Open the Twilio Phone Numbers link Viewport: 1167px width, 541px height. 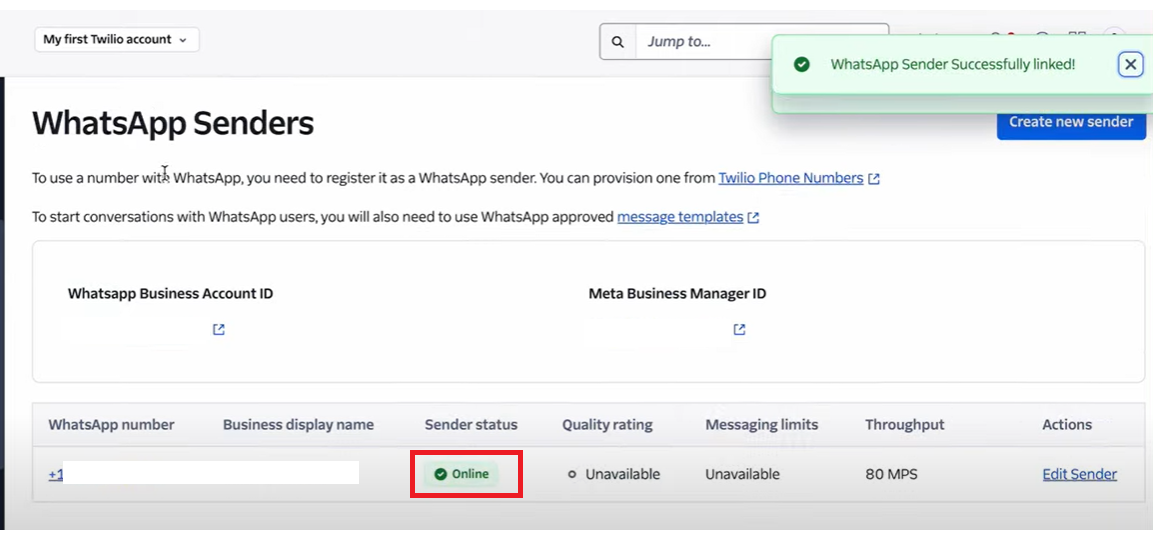[790, 179]
